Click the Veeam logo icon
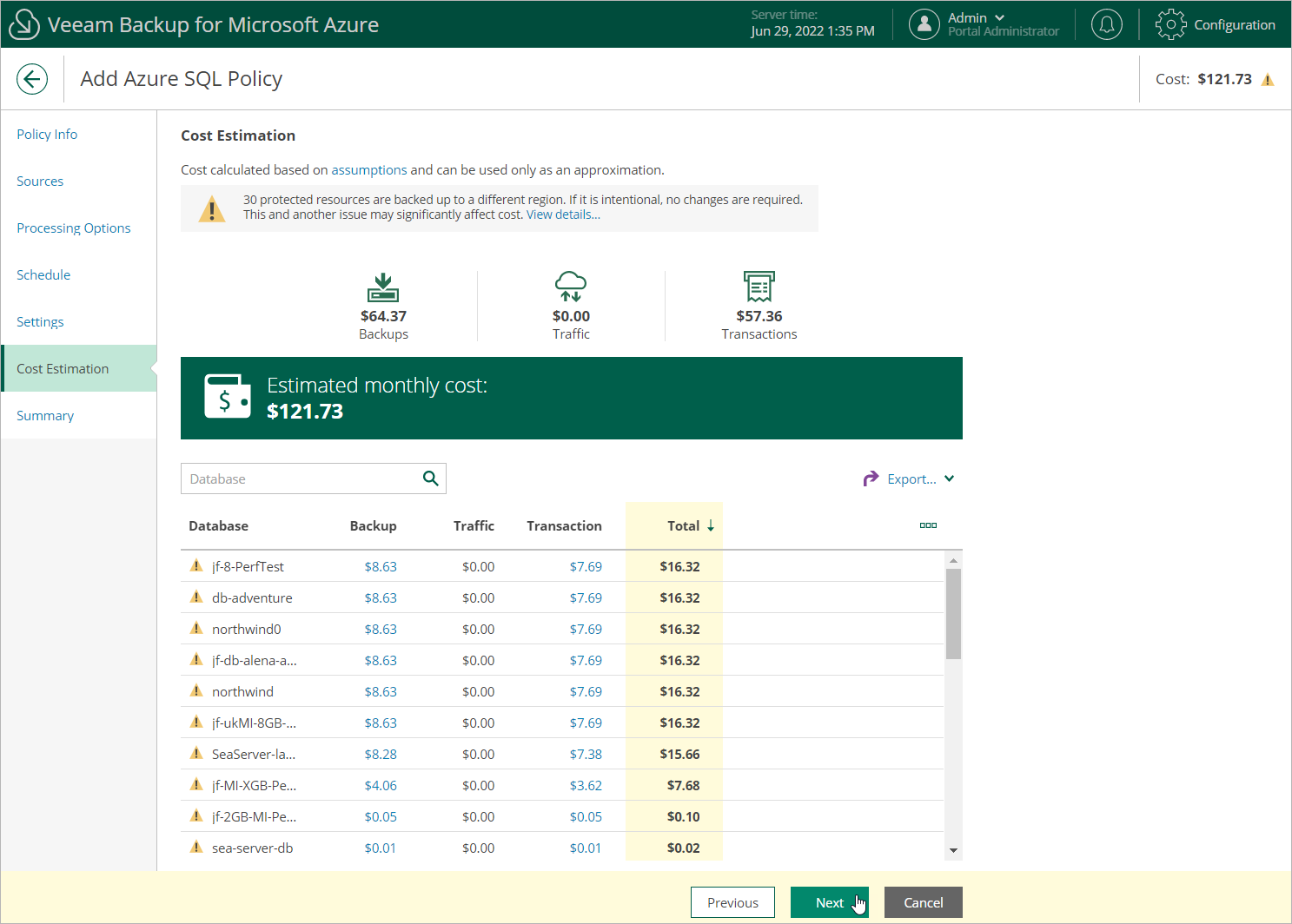The image size is (1292, 924). [x=23, y=24]
